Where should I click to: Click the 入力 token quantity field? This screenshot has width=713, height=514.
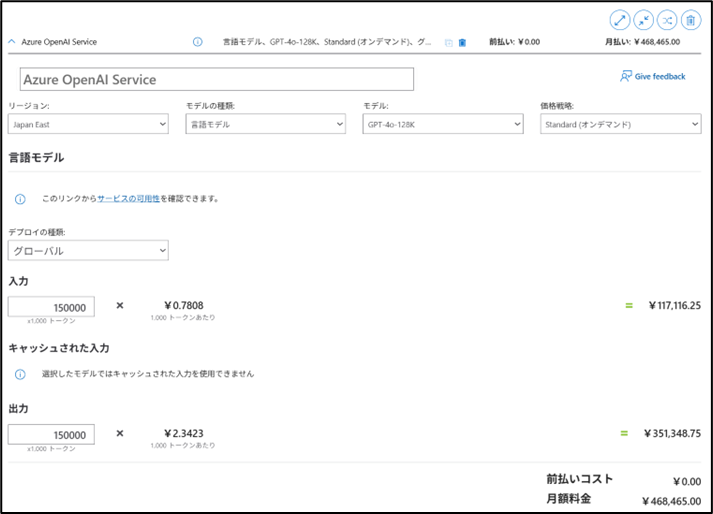coord(52,307)
